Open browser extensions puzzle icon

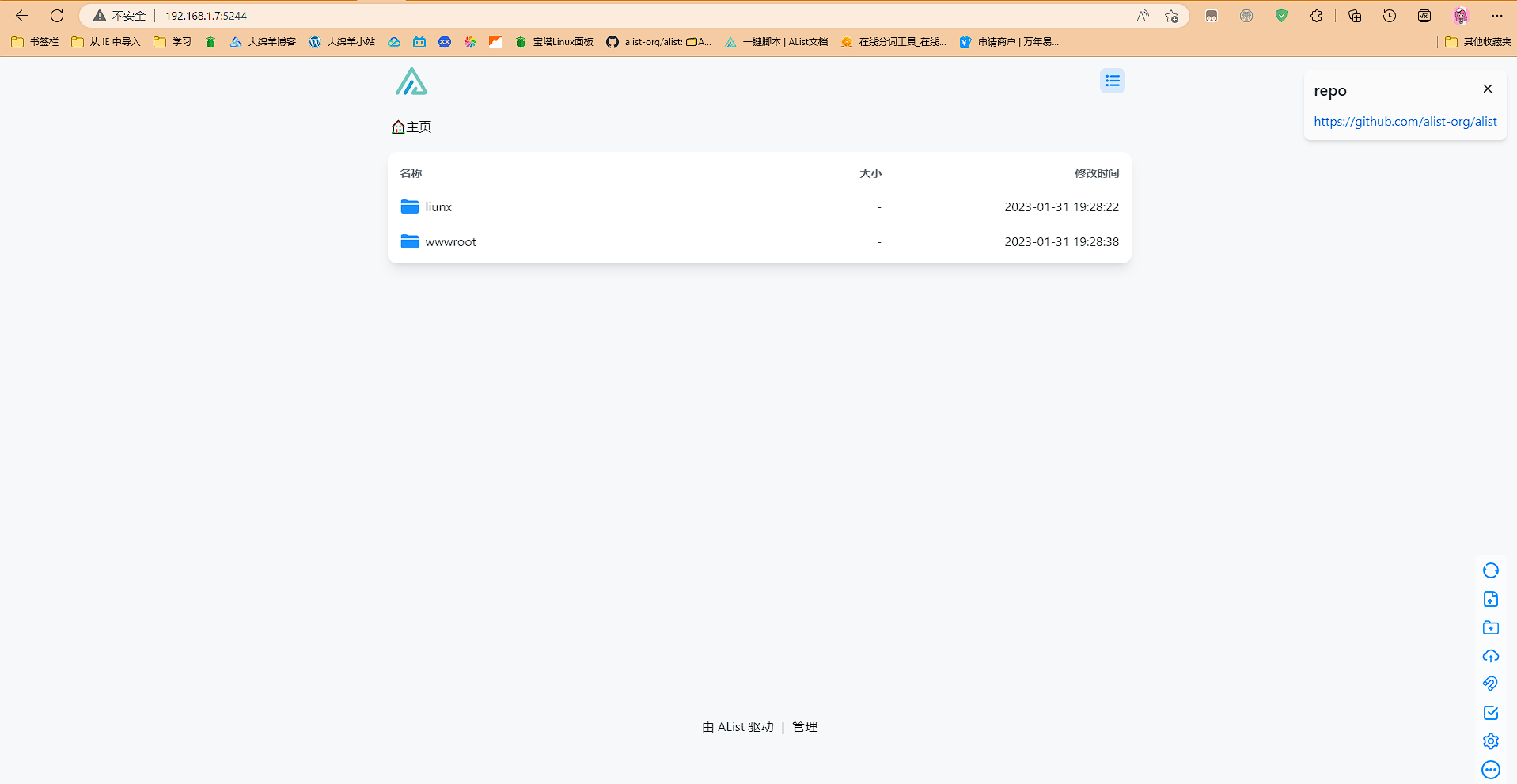click(1316, 16)
